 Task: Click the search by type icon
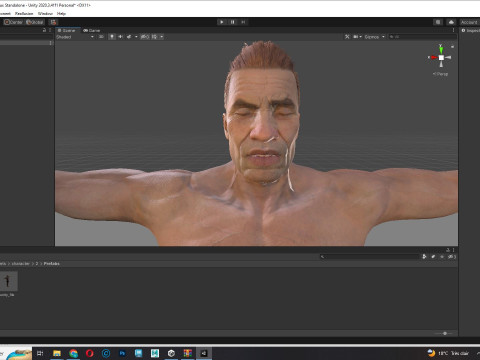[424, 257]
